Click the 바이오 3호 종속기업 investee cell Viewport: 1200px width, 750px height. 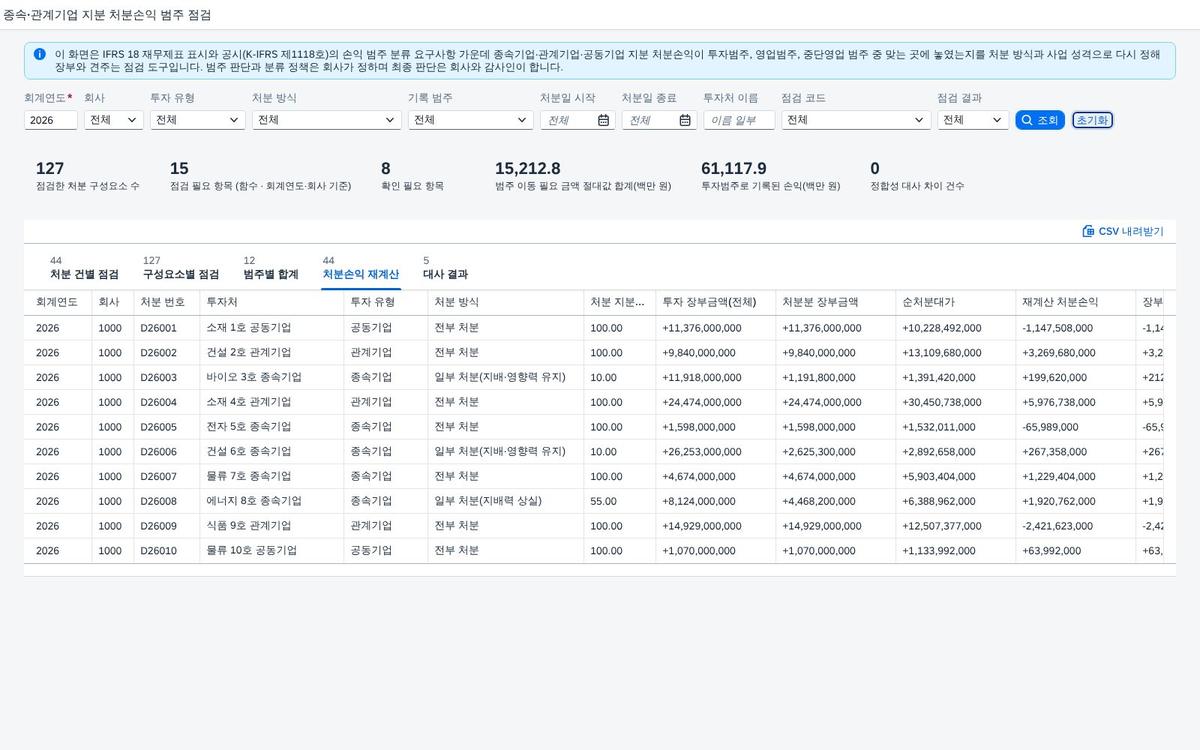point(271,378)
